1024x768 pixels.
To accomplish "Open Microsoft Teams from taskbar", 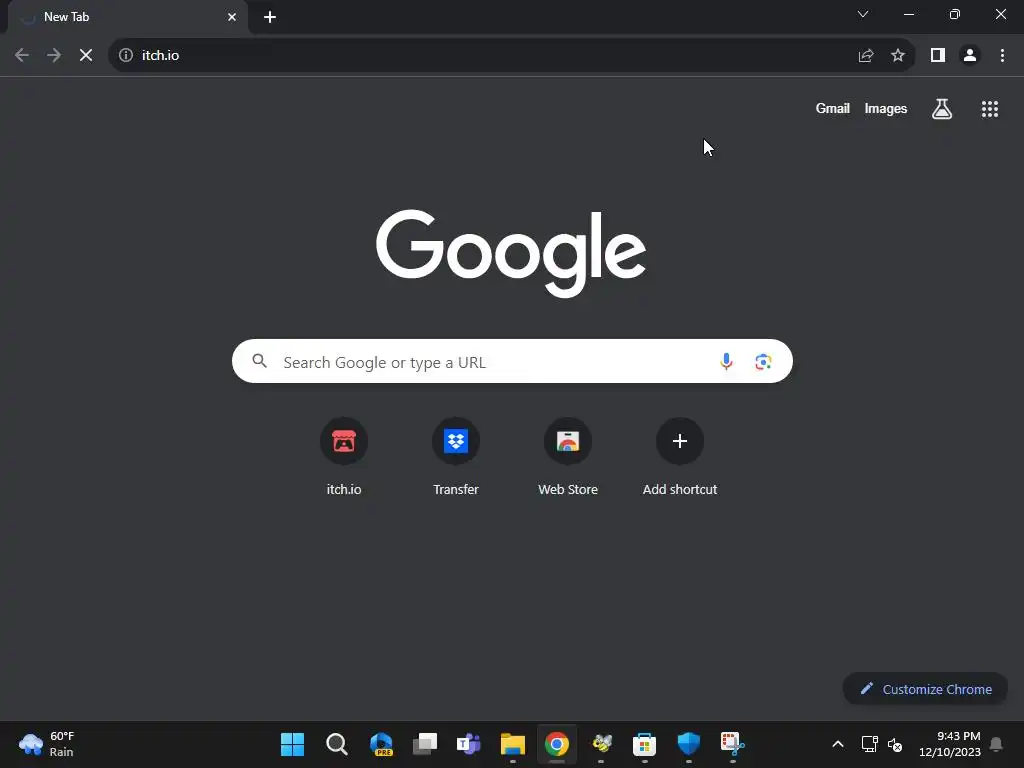I will tap(468, 744).
